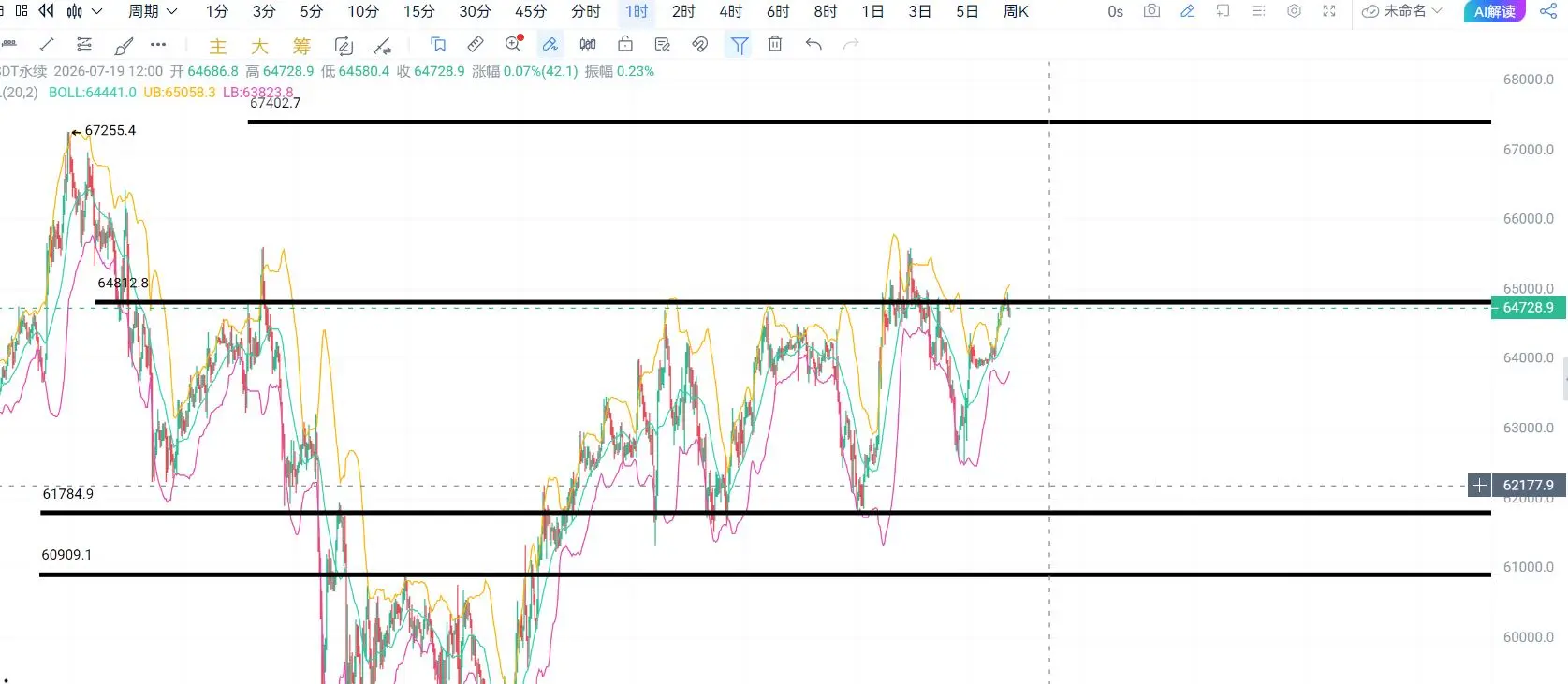Switch to the 1分 timeframe

pyautogui.click(x=217, y=11)
